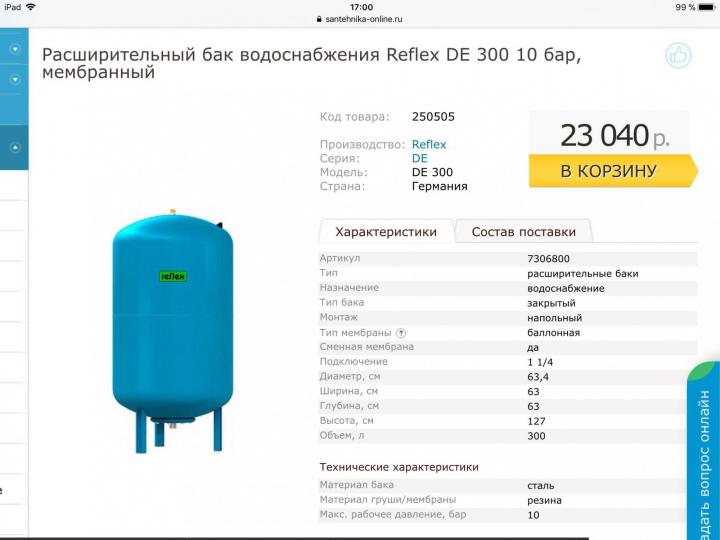Click the product code 250505
720x540 pixels.
[x=433, y=117]
